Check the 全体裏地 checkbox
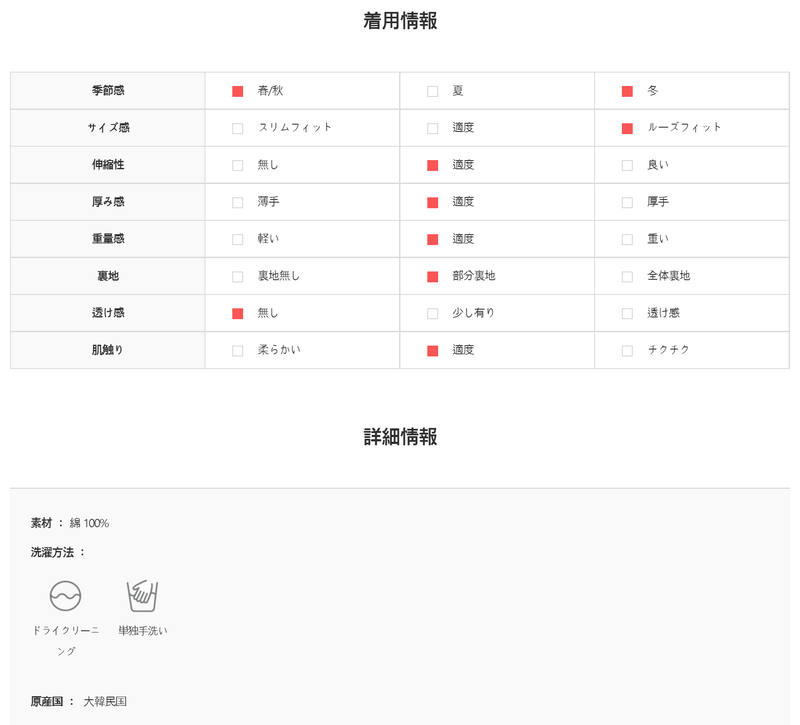The width and height of the screenshot is (800, 725). pos(627,277)
